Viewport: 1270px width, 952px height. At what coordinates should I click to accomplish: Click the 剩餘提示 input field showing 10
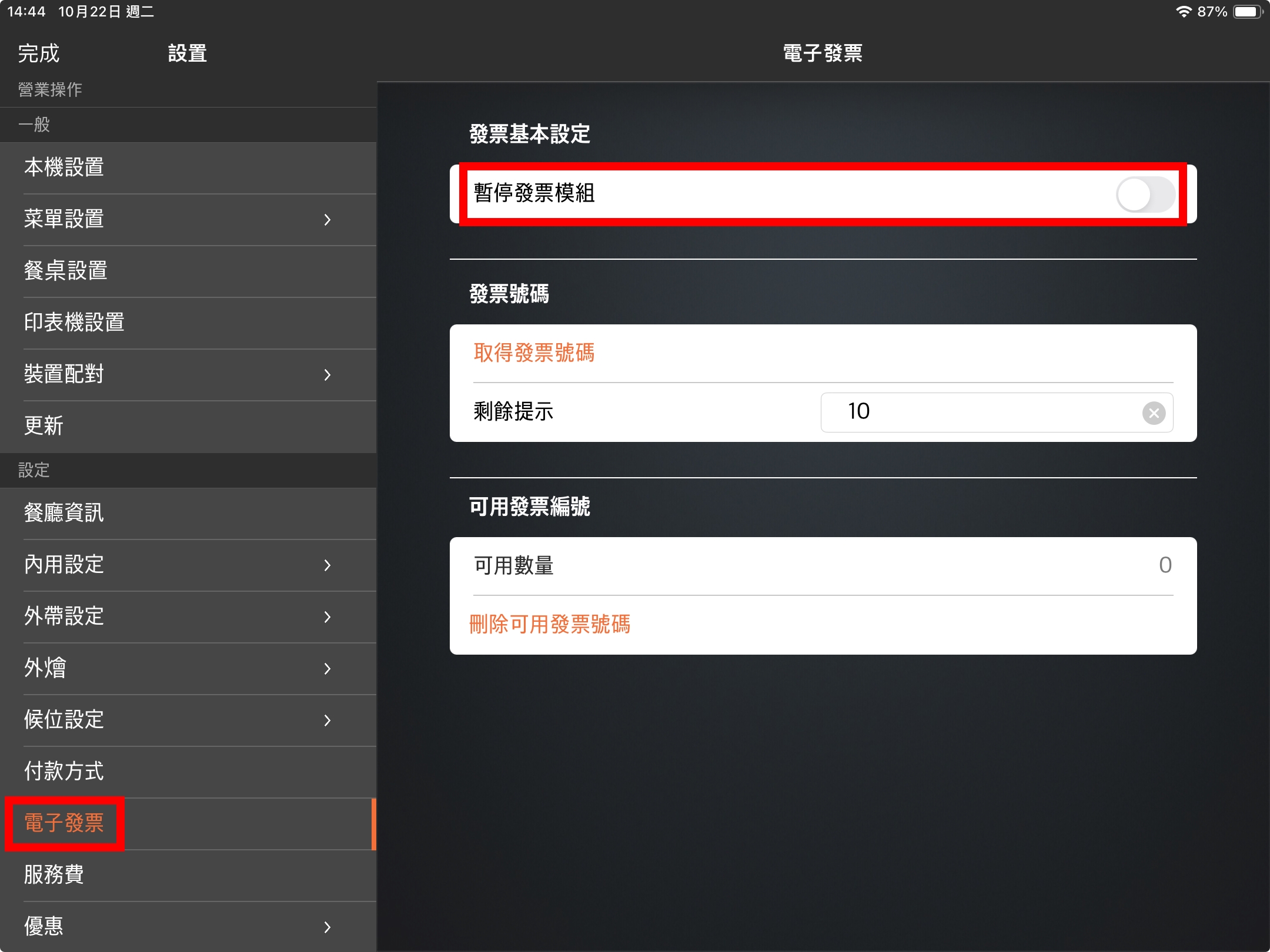coord(997,413)
